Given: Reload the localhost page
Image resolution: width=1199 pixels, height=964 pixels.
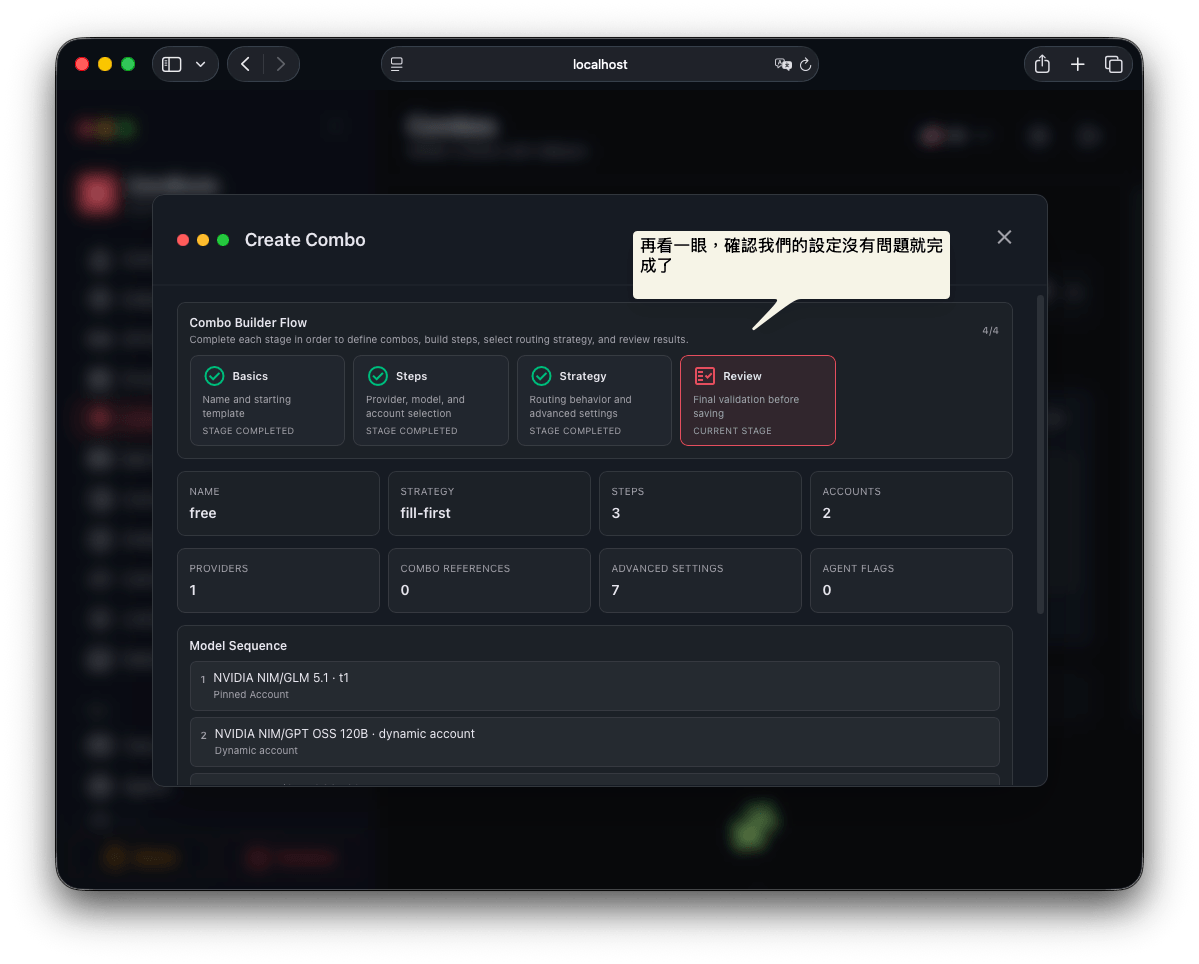Looking at the screenshot, I should click(x=805, y=64).
